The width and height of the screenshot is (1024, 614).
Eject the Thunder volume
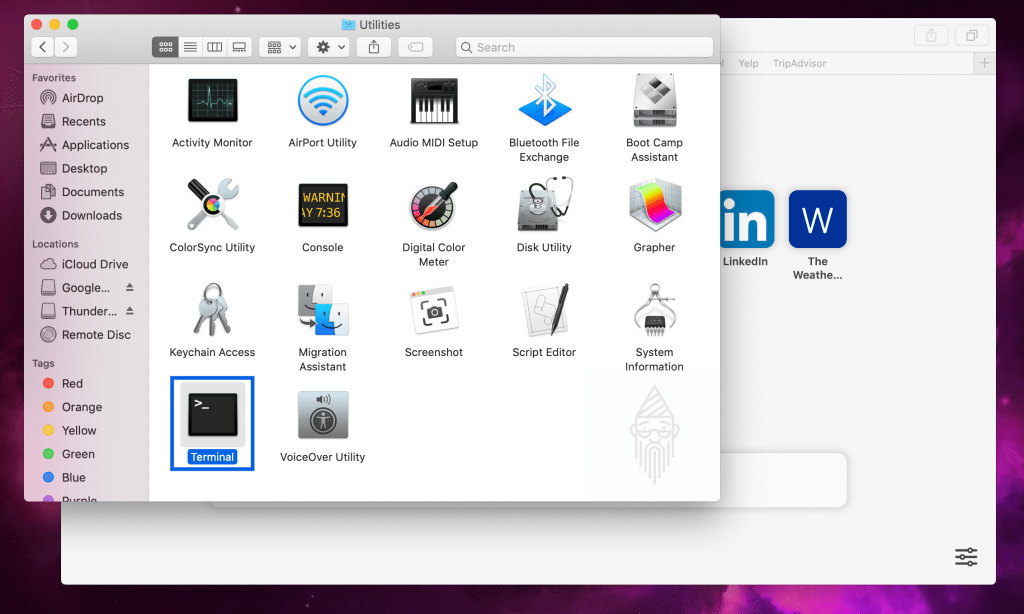coord(129,311)
